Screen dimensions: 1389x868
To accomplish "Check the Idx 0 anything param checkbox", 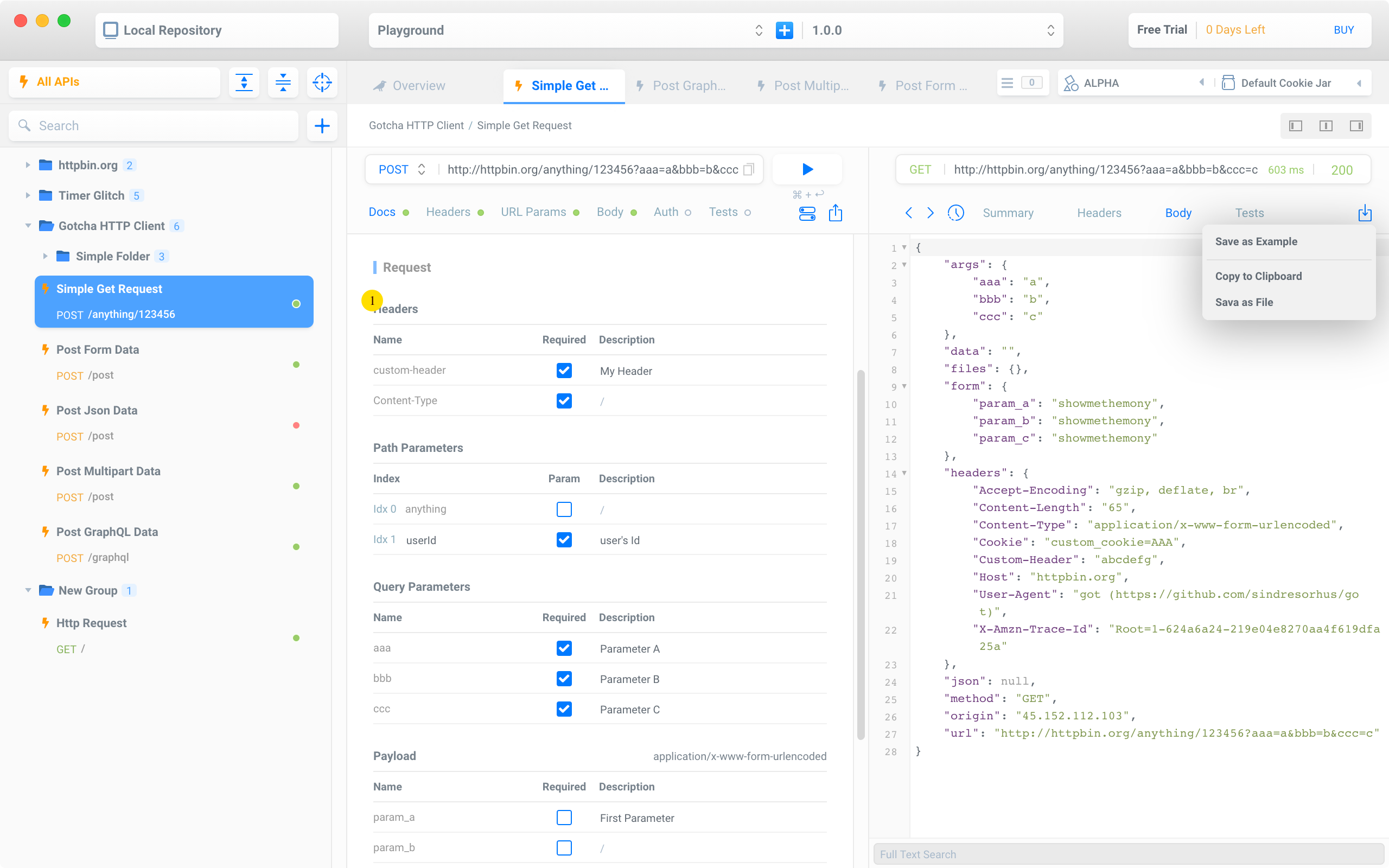I will tap(564, 509).
